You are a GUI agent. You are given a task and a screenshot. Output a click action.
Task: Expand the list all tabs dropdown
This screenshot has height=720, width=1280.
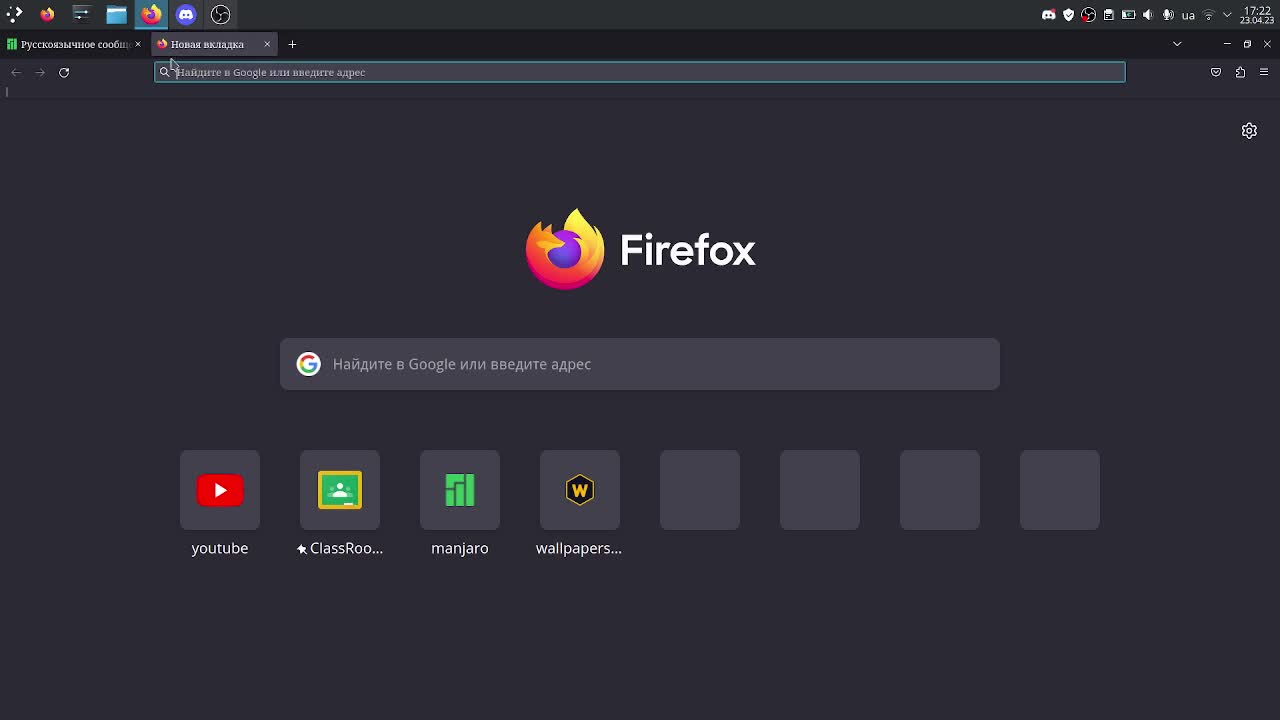1177,44
